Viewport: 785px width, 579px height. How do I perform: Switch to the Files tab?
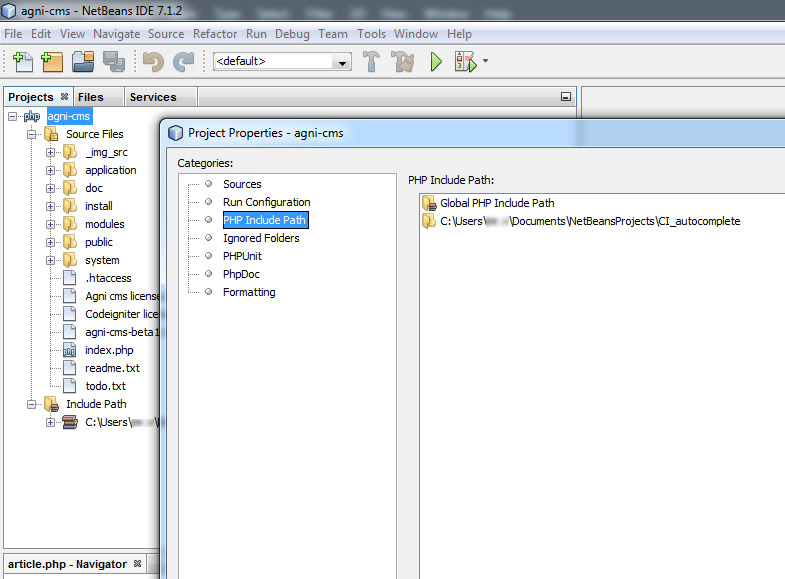pyautogui.click(x=90, y=97)
